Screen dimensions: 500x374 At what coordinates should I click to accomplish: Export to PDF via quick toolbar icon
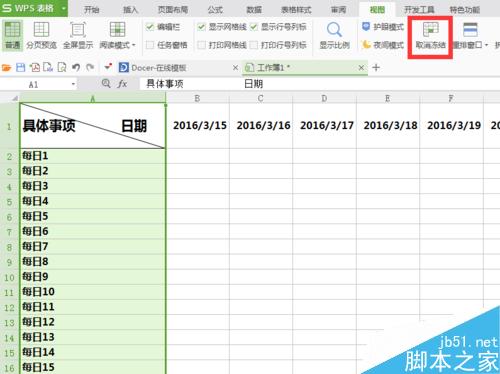click(x=35, y=68)
